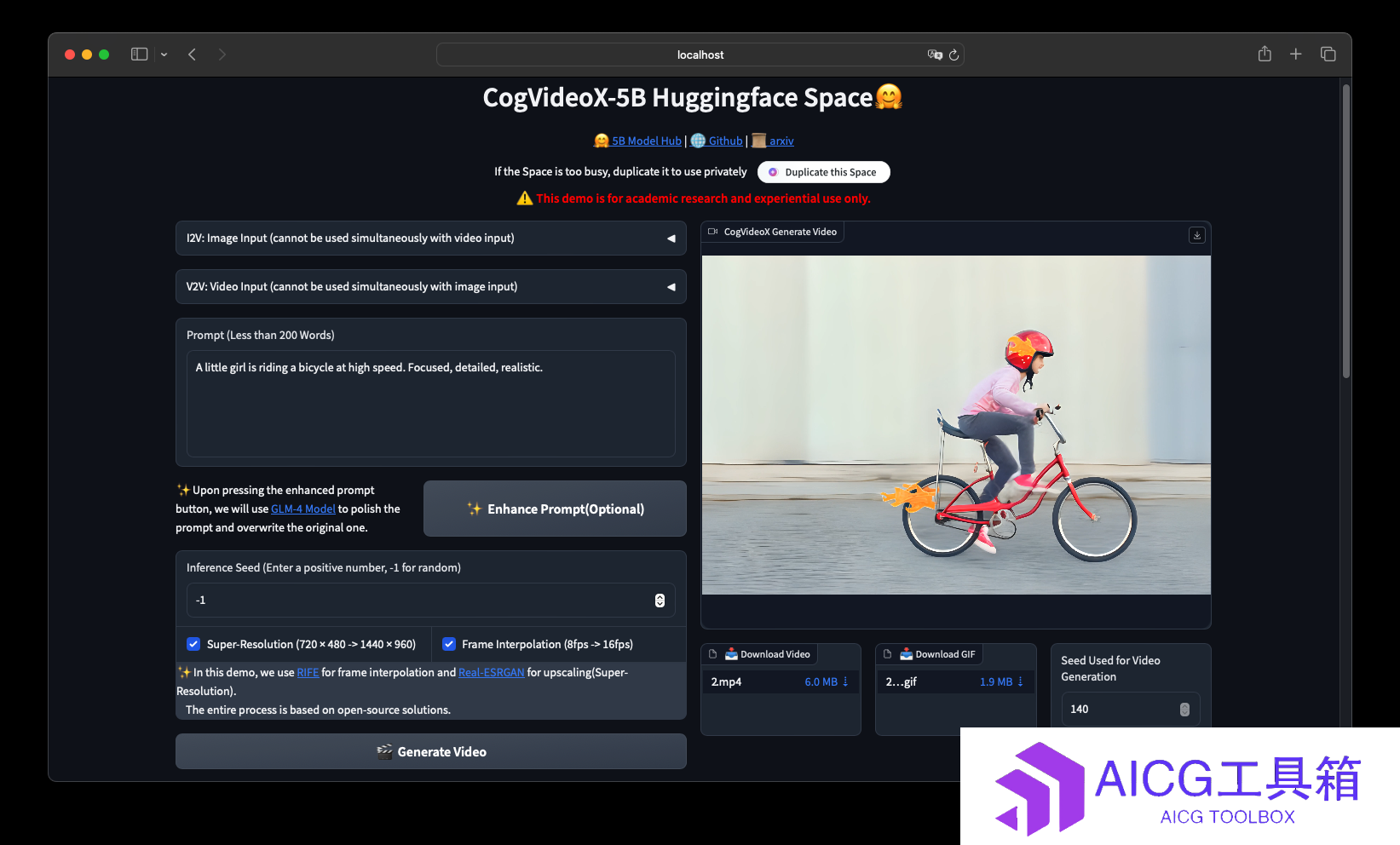Click the Generate Video button
The width and height of the screenshot is (1400, 845).
pyautogui.click(x=430, y=751)
